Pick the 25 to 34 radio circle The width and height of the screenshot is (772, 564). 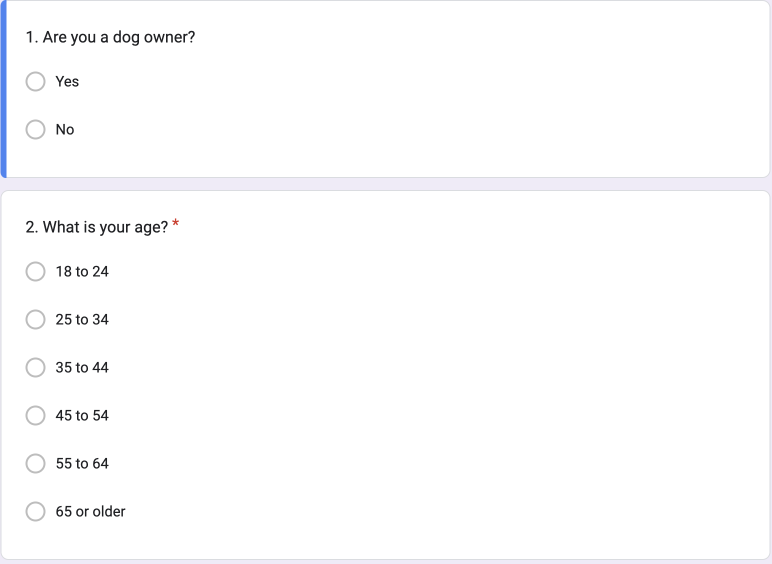36,320
